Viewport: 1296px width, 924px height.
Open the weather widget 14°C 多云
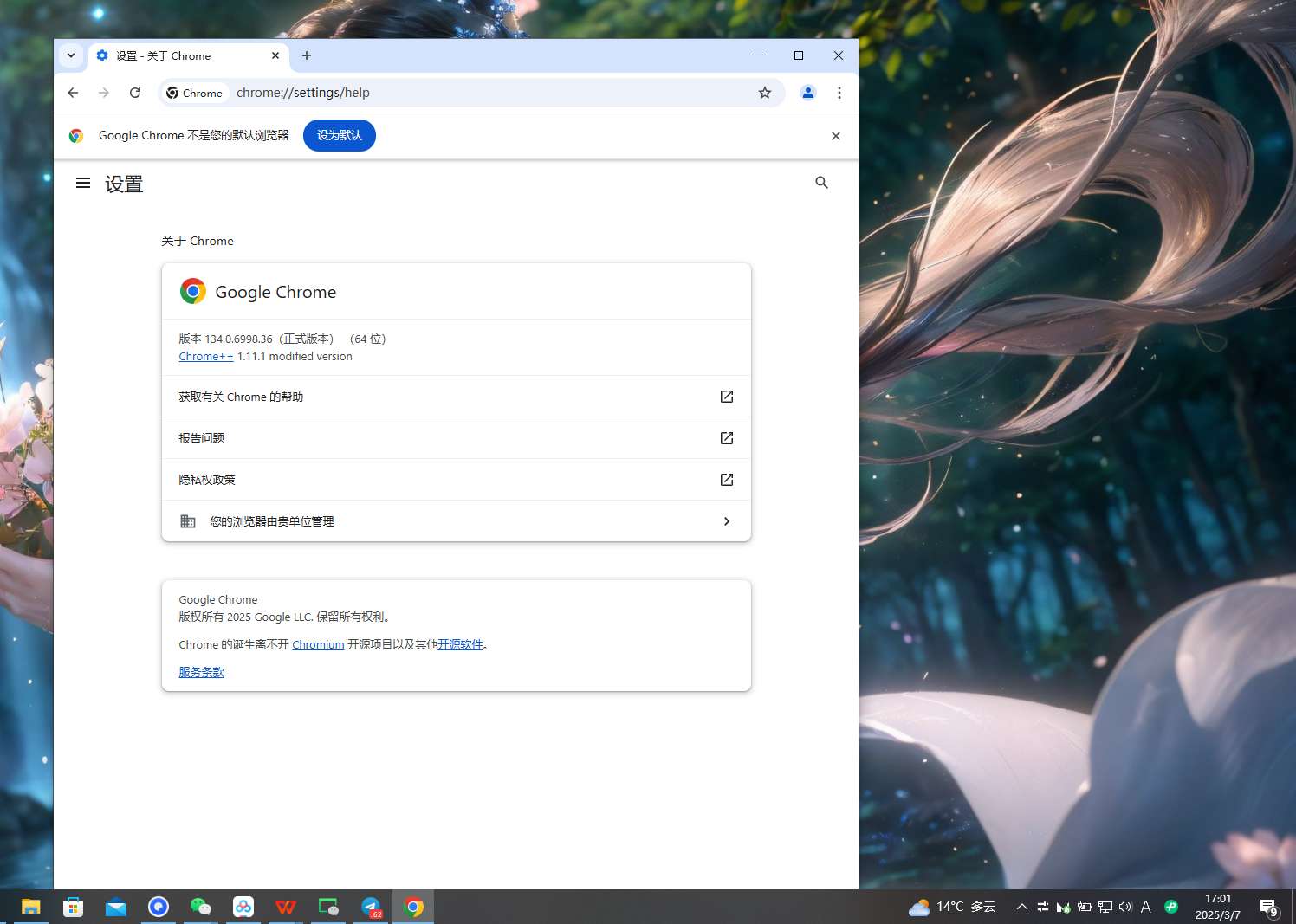pyautogui.click(x=952, y=907)
